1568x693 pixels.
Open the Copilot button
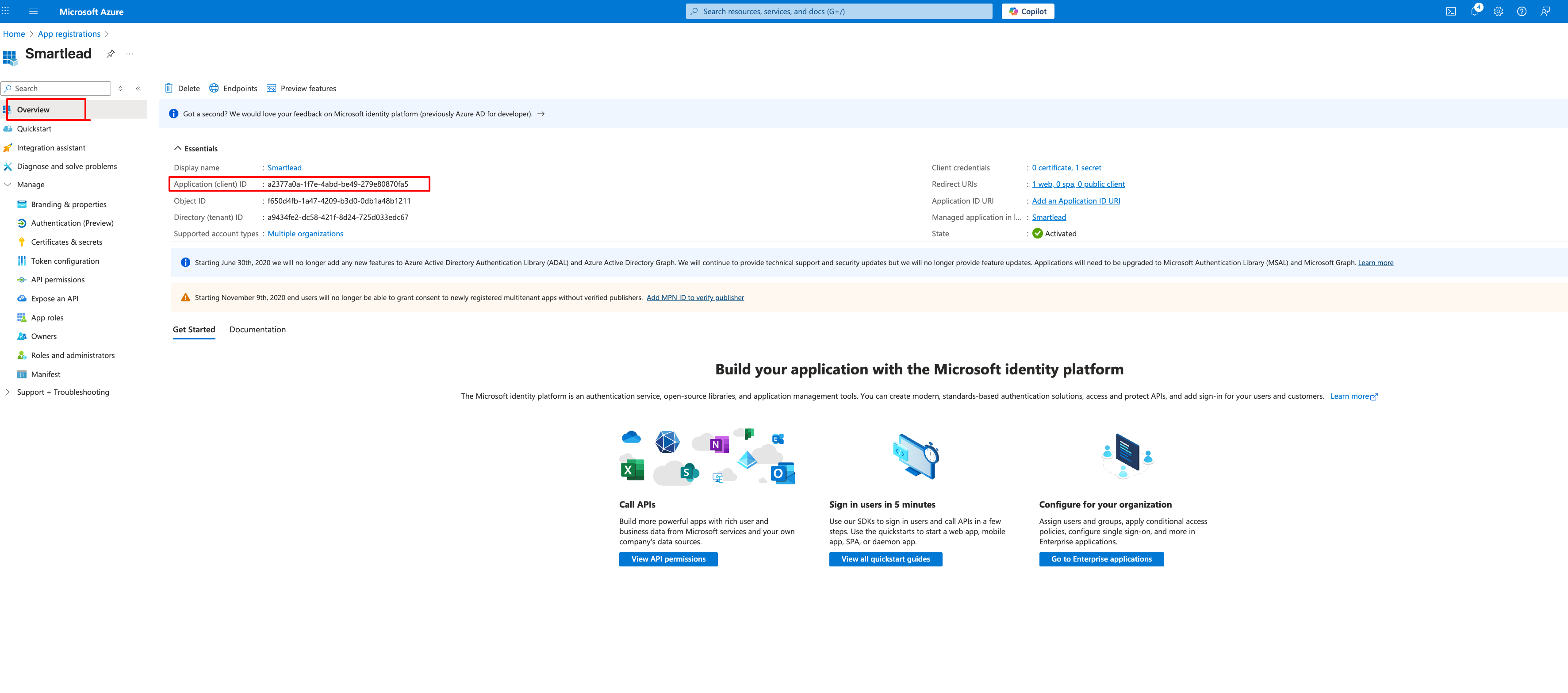point(1028,12)
